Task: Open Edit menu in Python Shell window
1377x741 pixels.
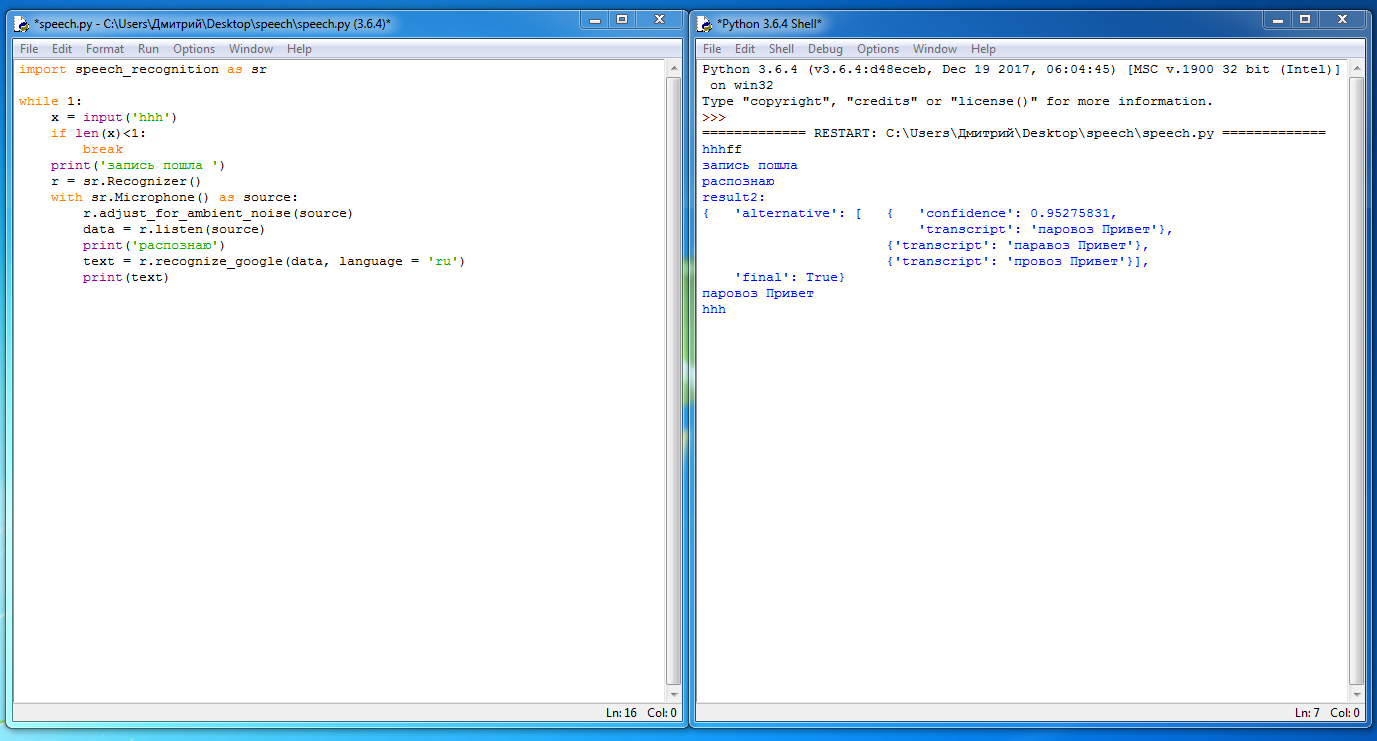Action: click(745, 48)
